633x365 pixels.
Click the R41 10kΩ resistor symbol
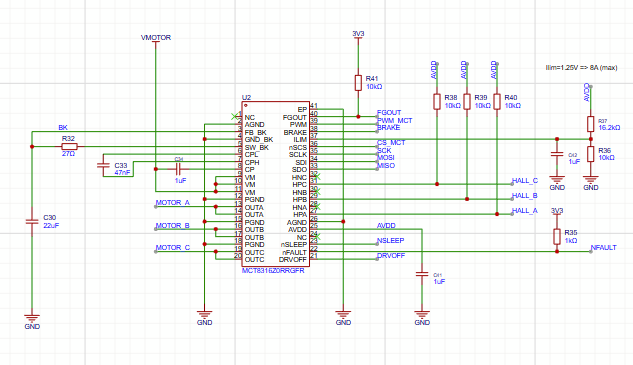358,83
